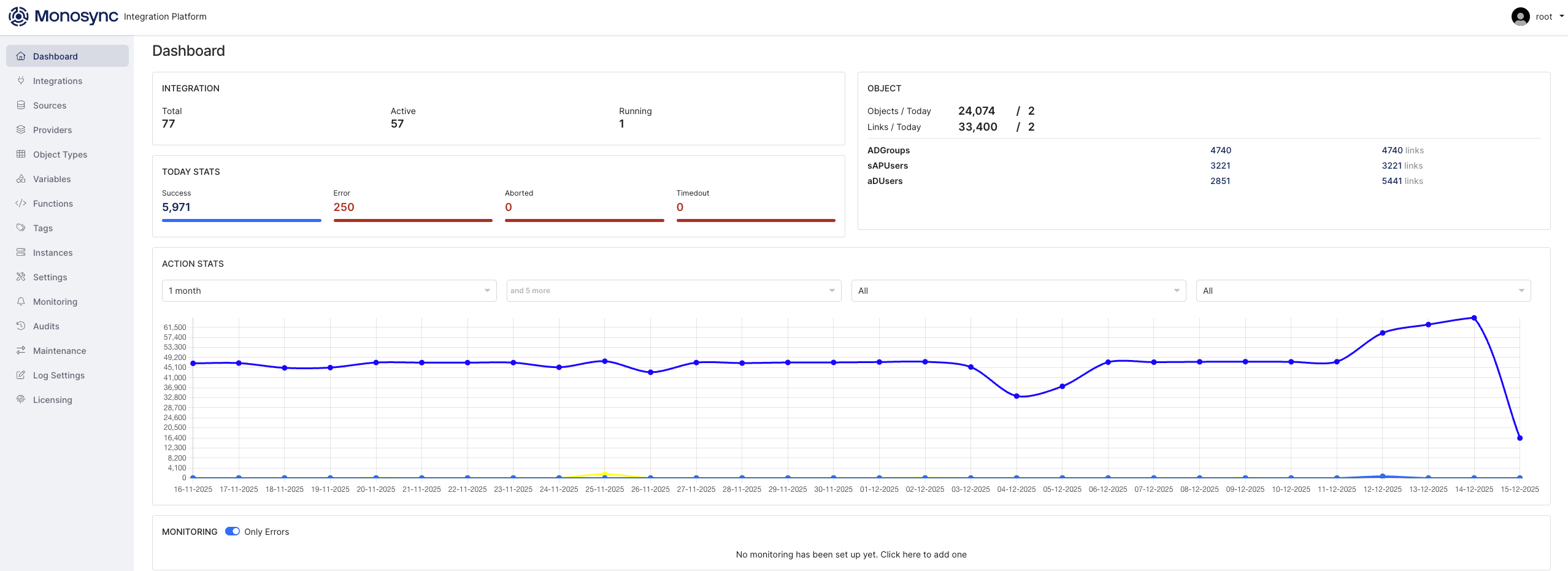The height and width of the screenshot is (571, 1568).
Task: Click the Object Types icon
Action: tap(20, 154)
